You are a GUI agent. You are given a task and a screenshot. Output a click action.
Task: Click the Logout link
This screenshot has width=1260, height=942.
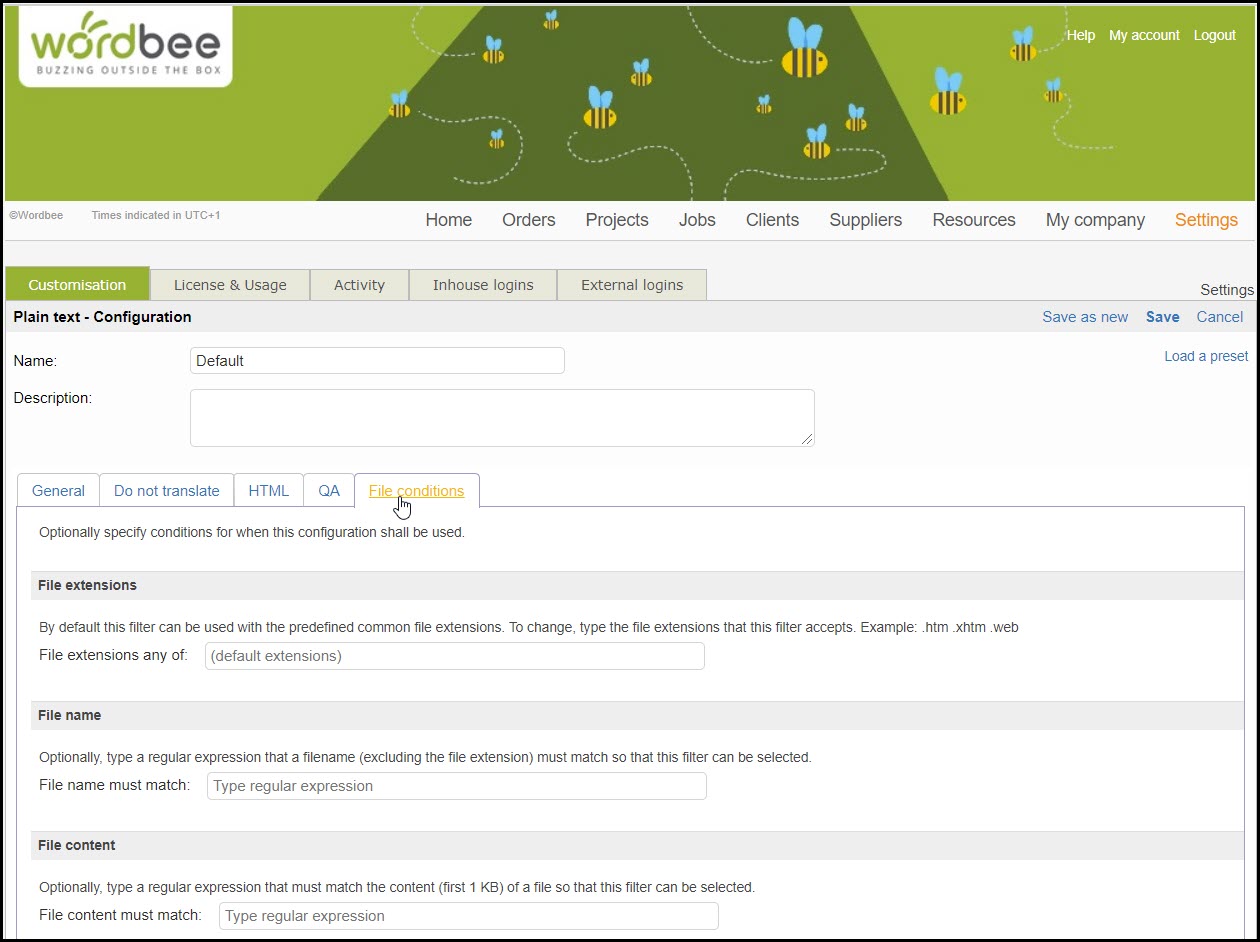[x=1214, y=35]
